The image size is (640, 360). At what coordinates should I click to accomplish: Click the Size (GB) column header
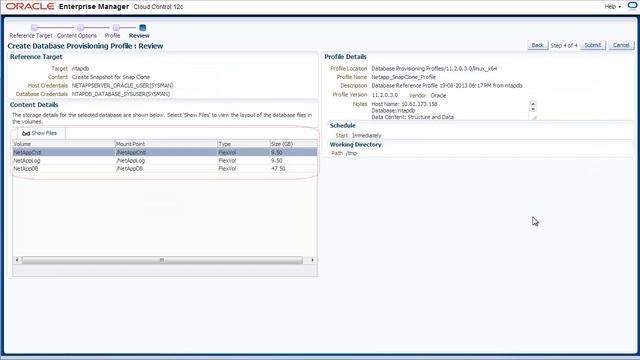coord(293,144)
